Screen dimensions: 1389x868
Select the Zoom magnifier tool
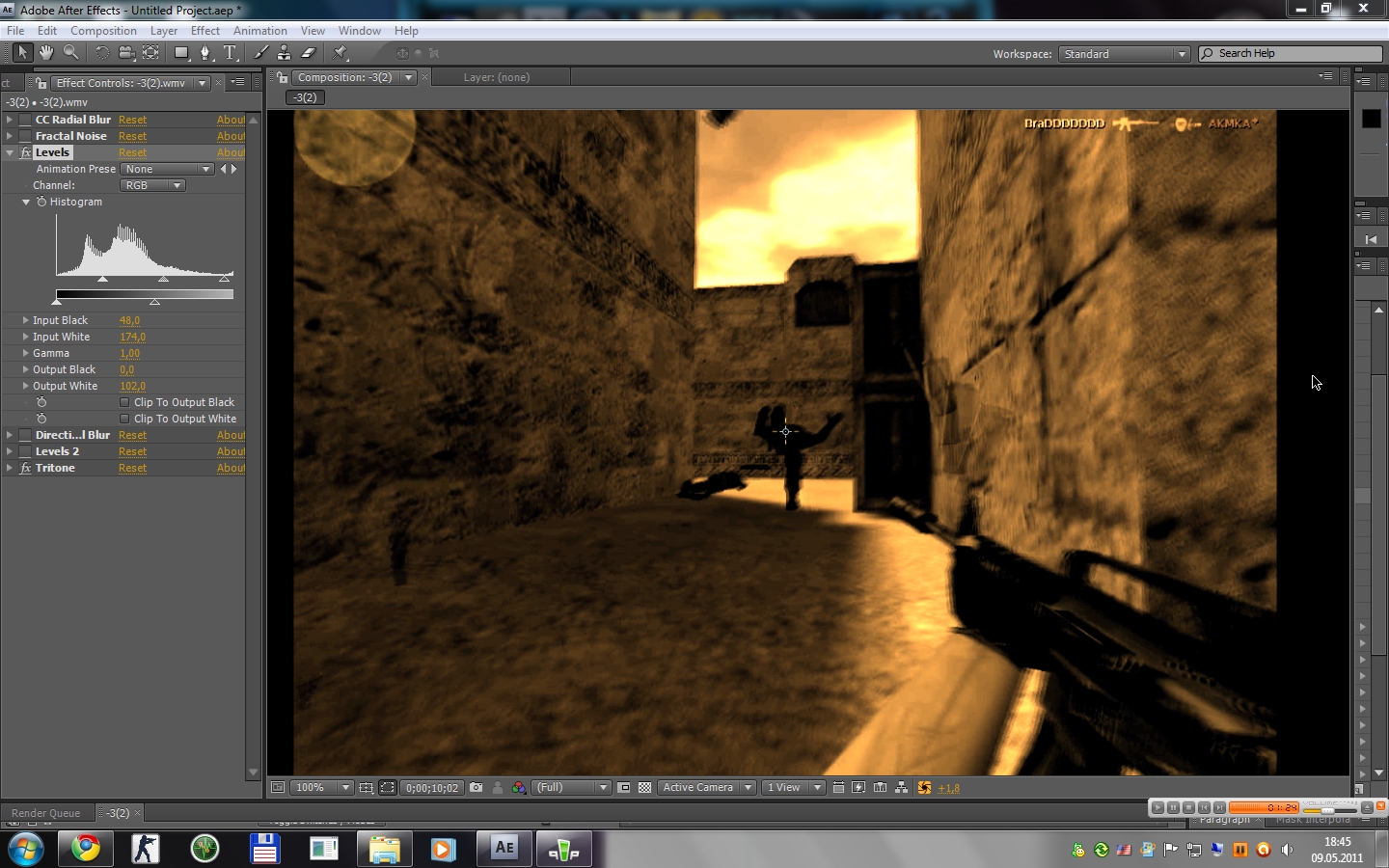pyautogui.click(x=70, y=53)
